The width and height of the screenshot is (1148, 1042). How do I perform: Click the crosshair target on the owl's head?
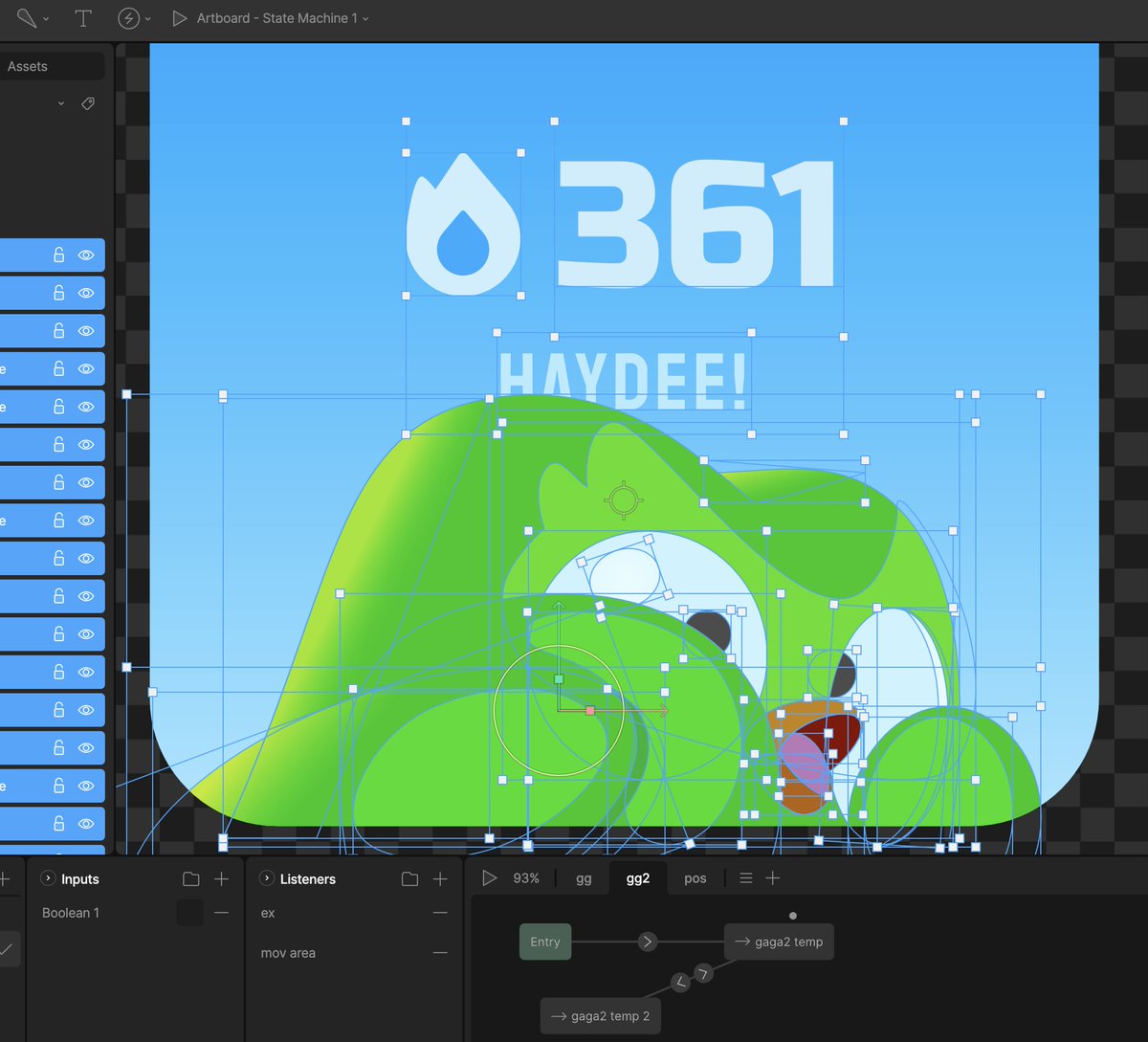[x=624, y=499]
